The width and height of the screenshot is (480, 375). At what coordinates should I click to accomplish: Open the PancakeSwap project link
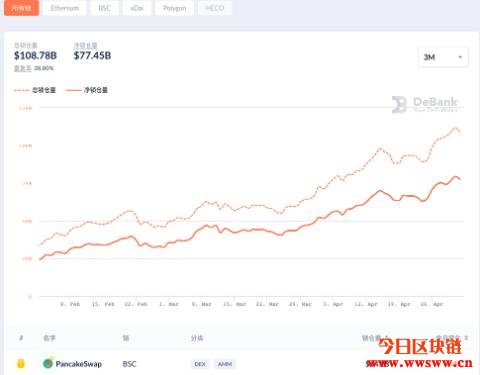(79, 364)
